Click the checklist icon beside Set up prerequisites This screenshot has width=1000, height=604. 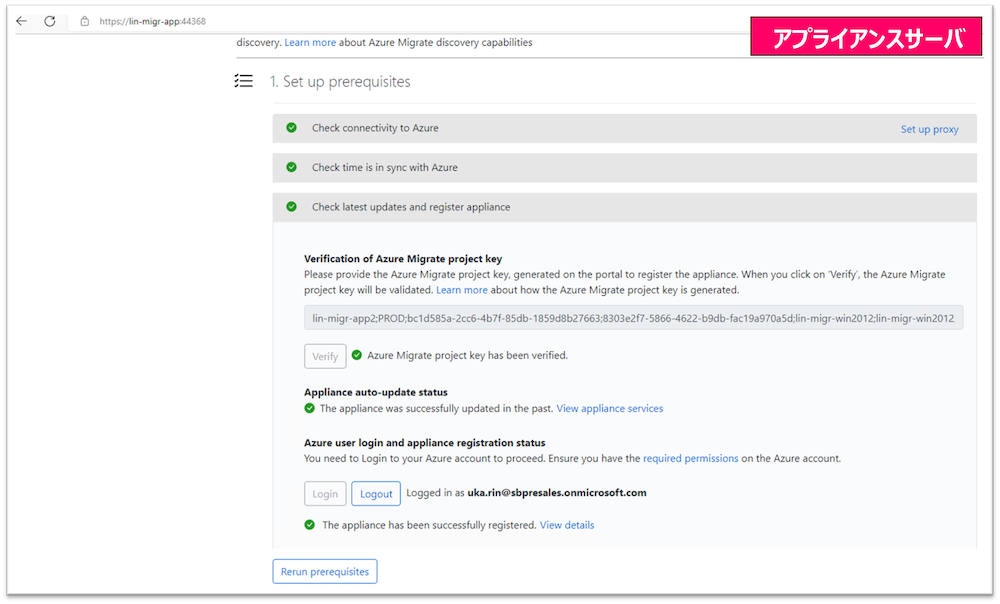[x=242, y=81]
